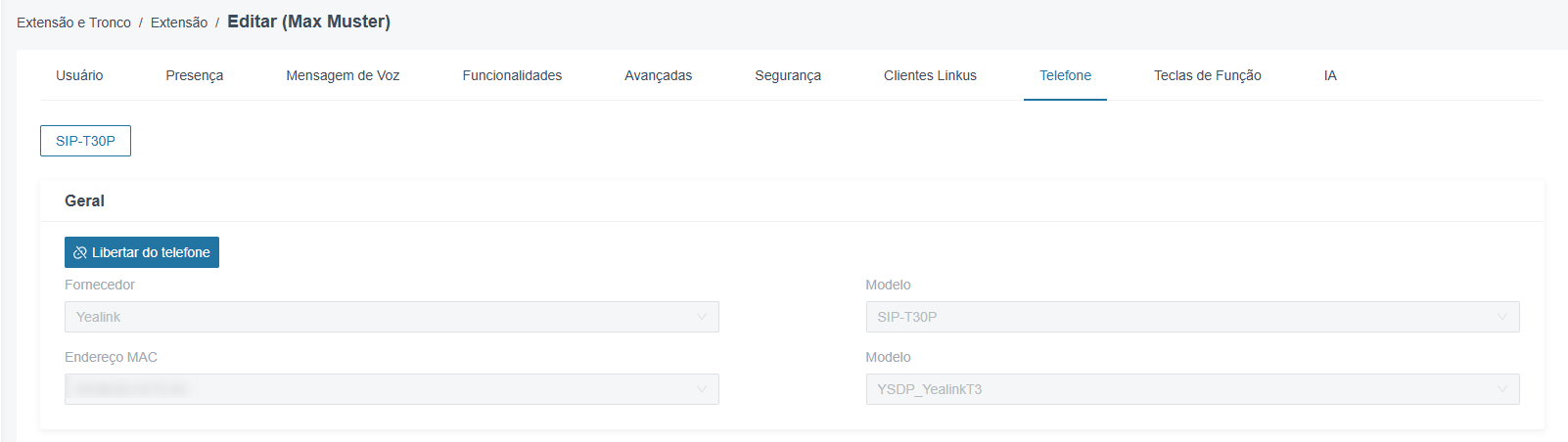Click the Extensão breadcrumb link
Viewport: 1568px width, 442px height.
pos(179,22)
